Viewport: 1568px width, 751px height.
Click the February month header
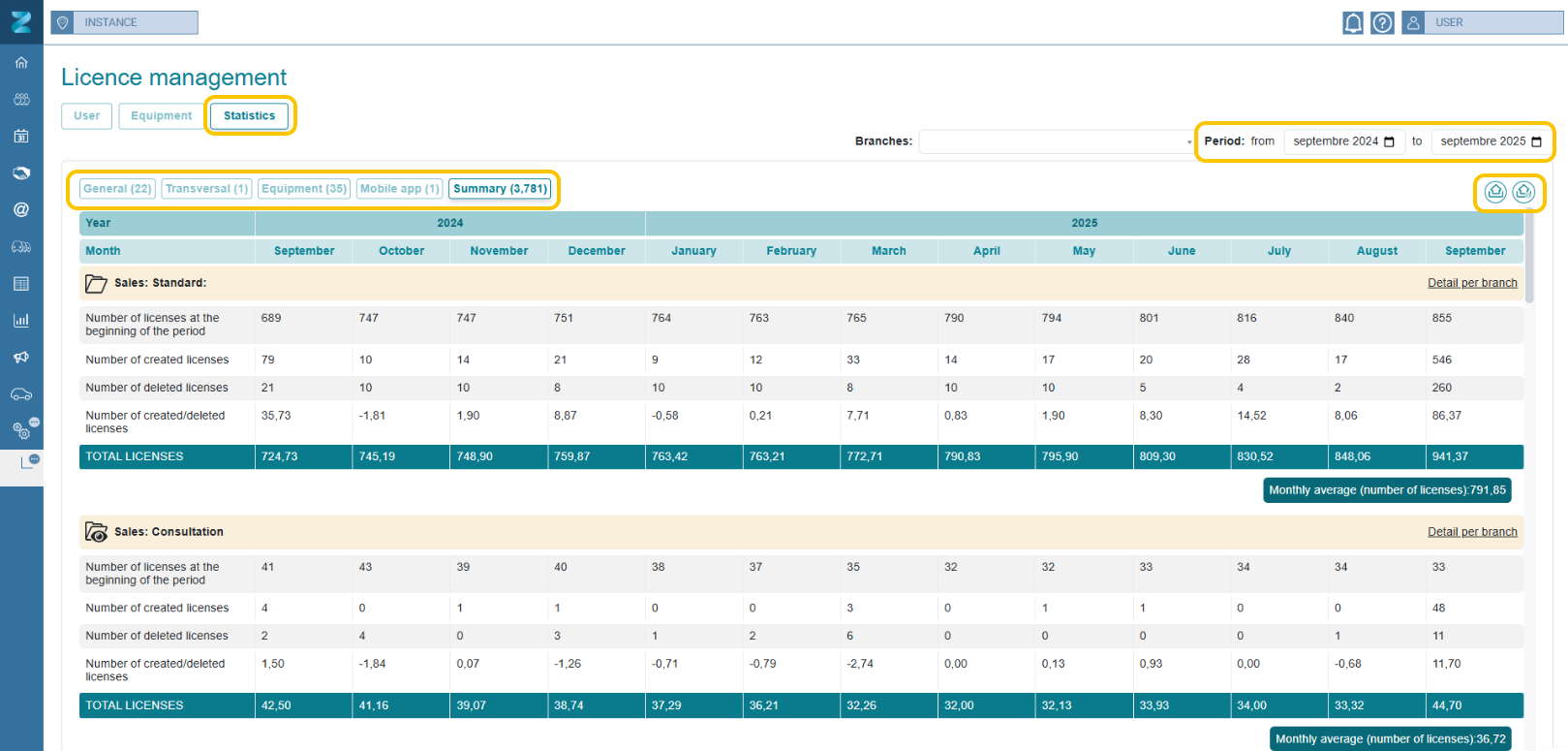pos(791,251)
